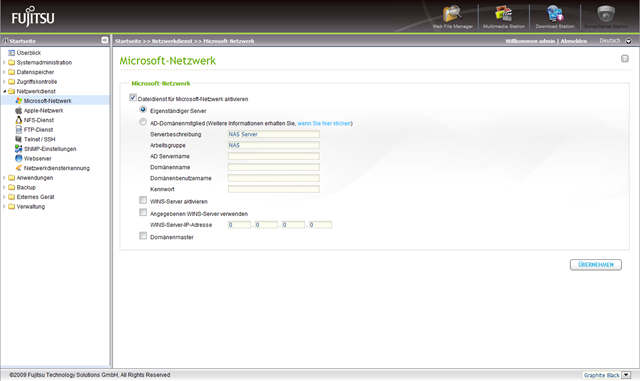Image resolution: width=640 pixels, height=381 pixels.
Task: Expand the Datenspeicher tree node arrow
Action: click(4, 72)
